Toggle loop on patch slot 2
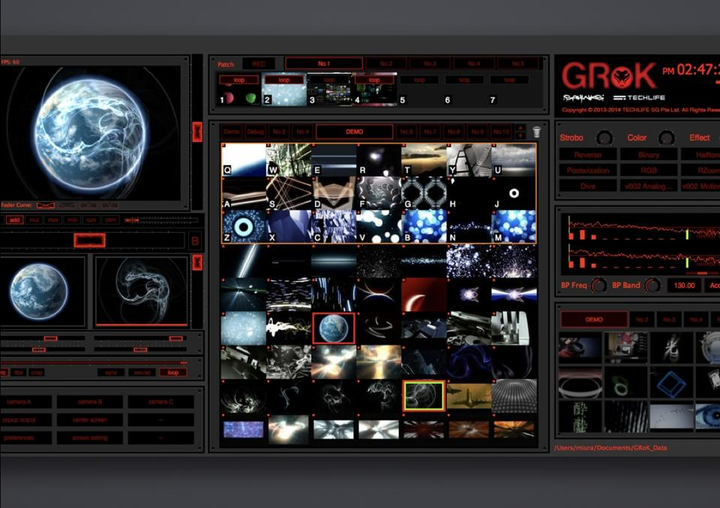 tap(284, 80)
